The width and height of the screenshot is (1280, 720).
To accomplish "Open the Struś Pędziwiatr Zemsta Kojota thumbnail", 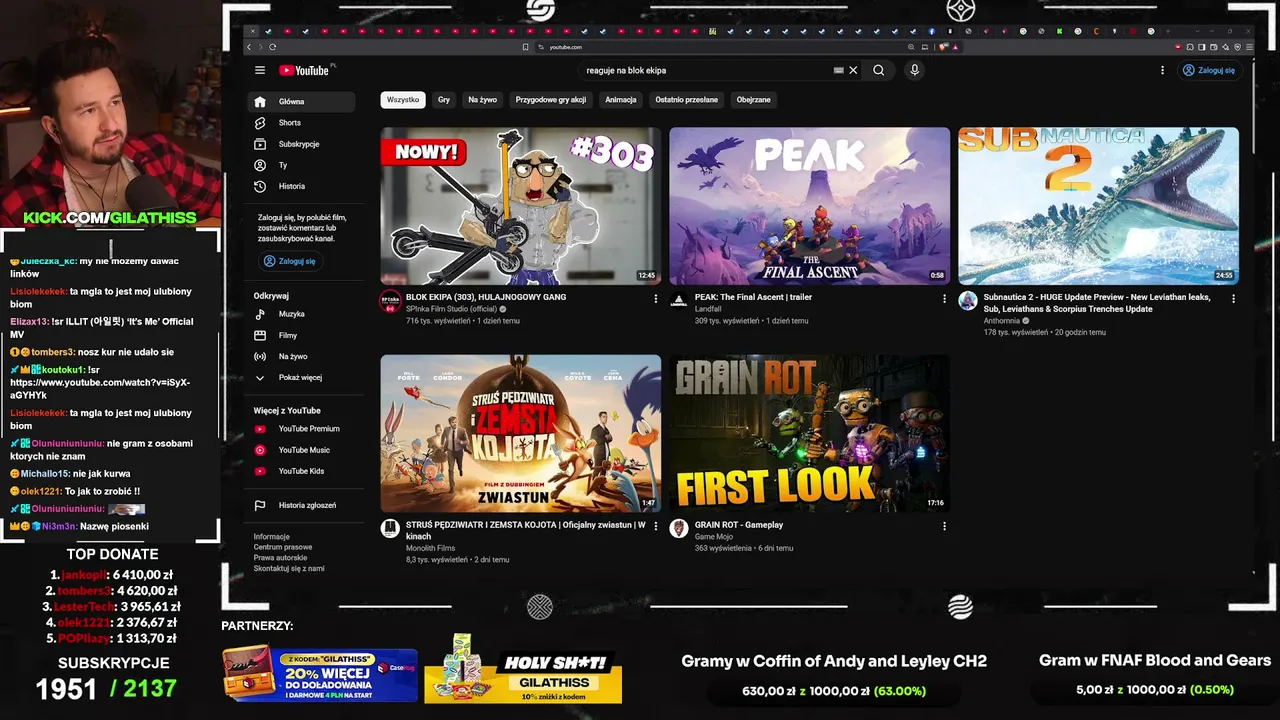I will 520,433.
